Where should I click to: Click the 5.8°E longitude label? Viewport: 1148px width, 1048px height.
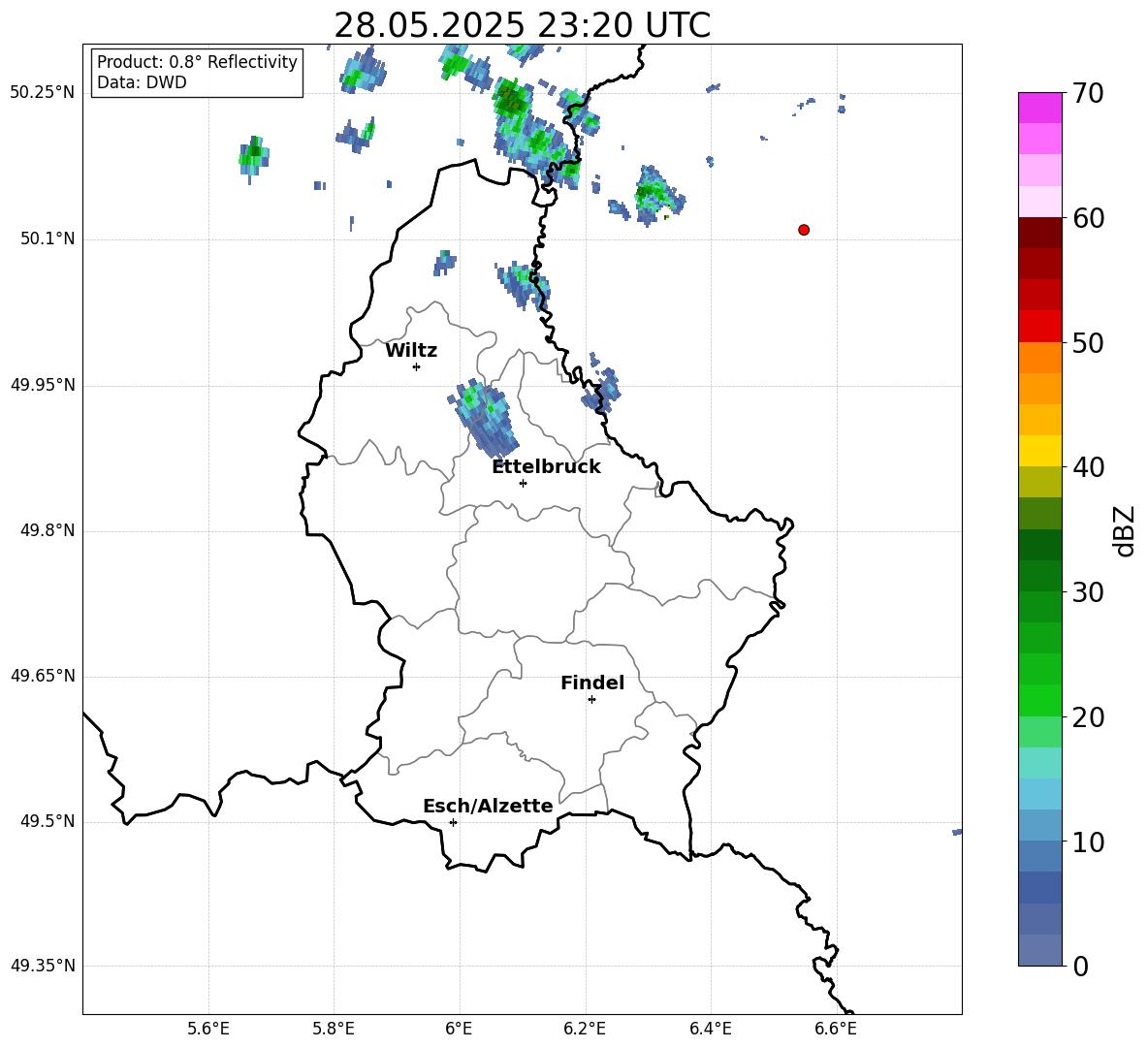[x=334, y=1029]
